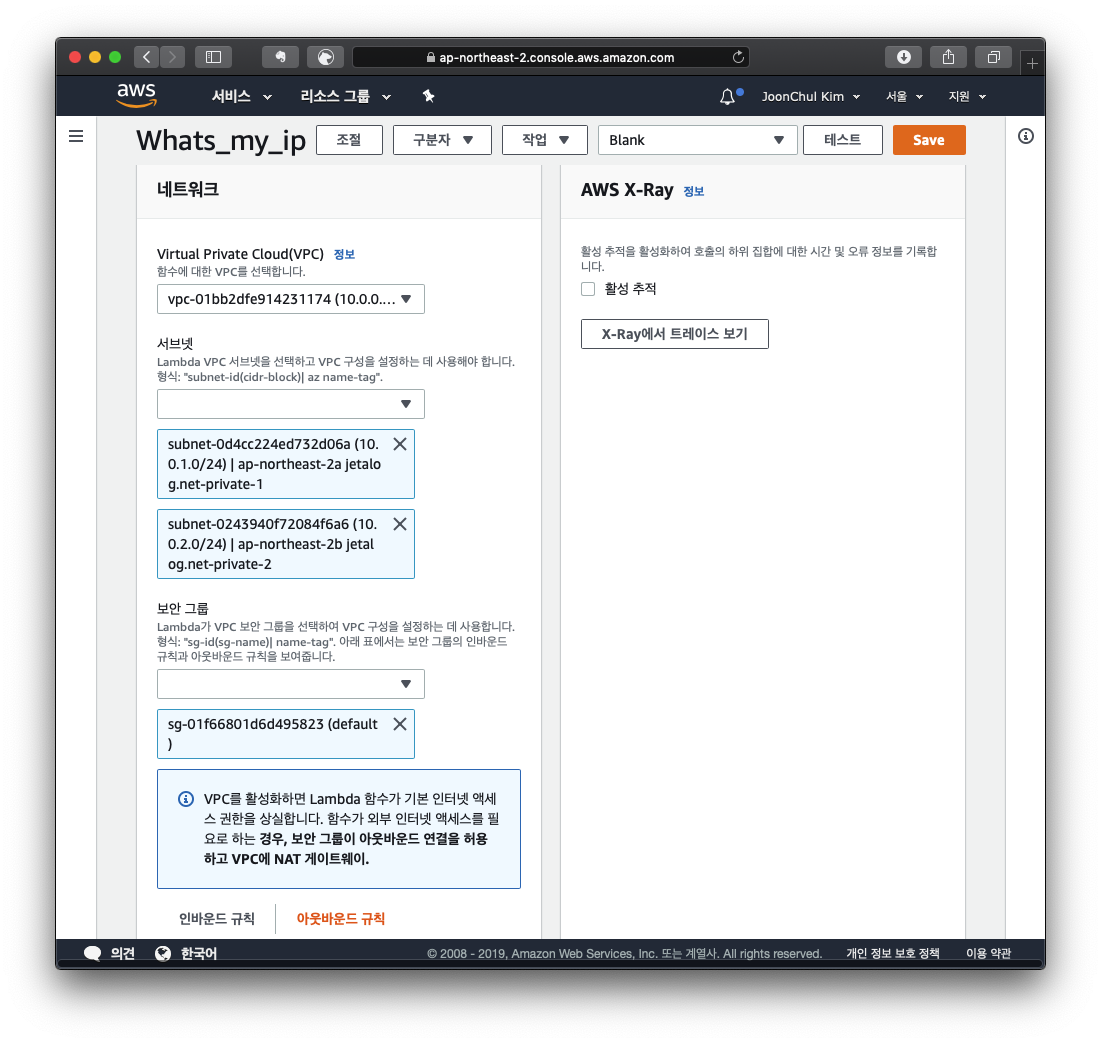Open the 서울 region selector

pos(904,96)
